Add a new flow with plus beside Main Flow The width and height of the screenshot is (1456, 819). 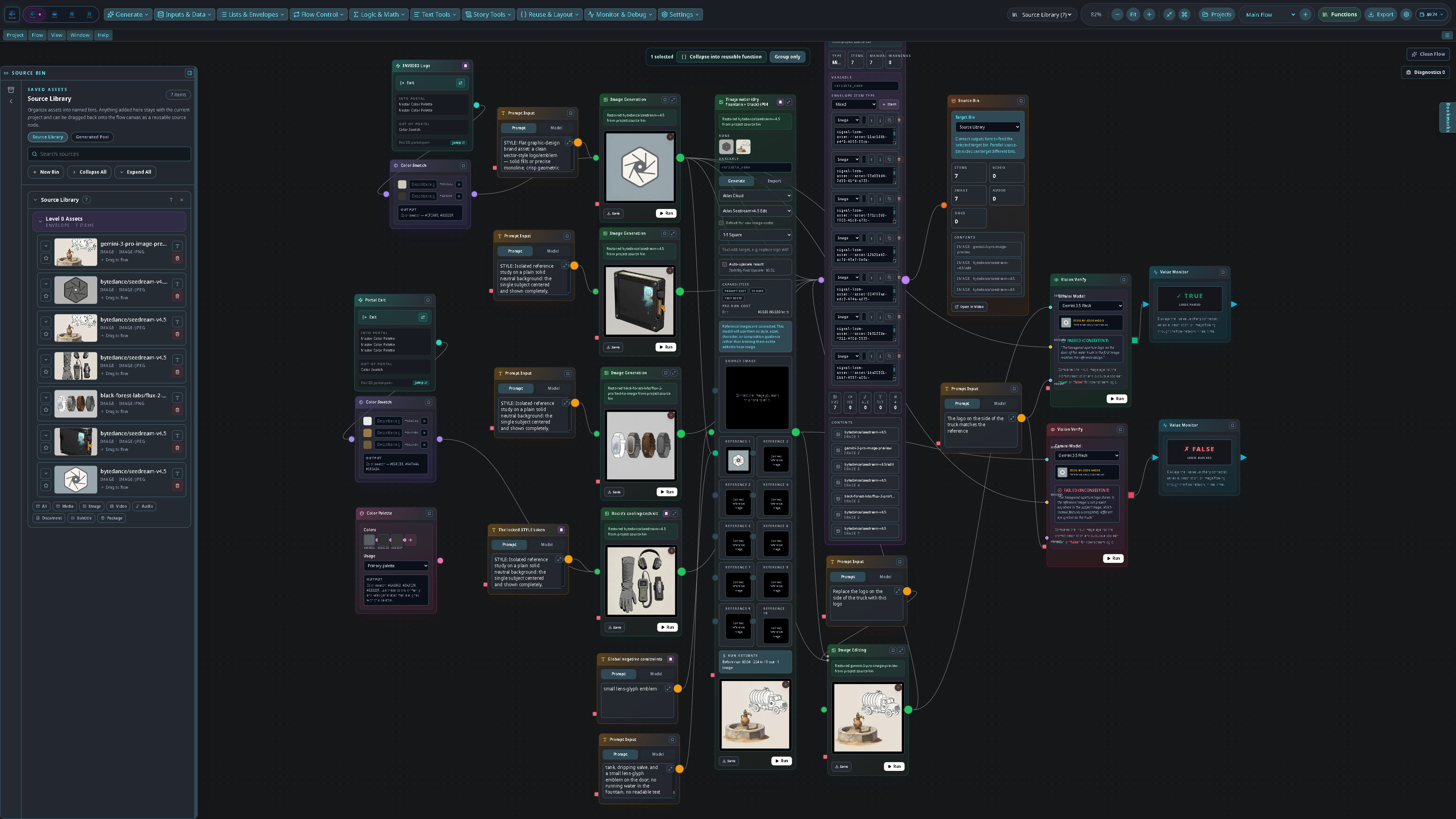tap(1305, 15)
